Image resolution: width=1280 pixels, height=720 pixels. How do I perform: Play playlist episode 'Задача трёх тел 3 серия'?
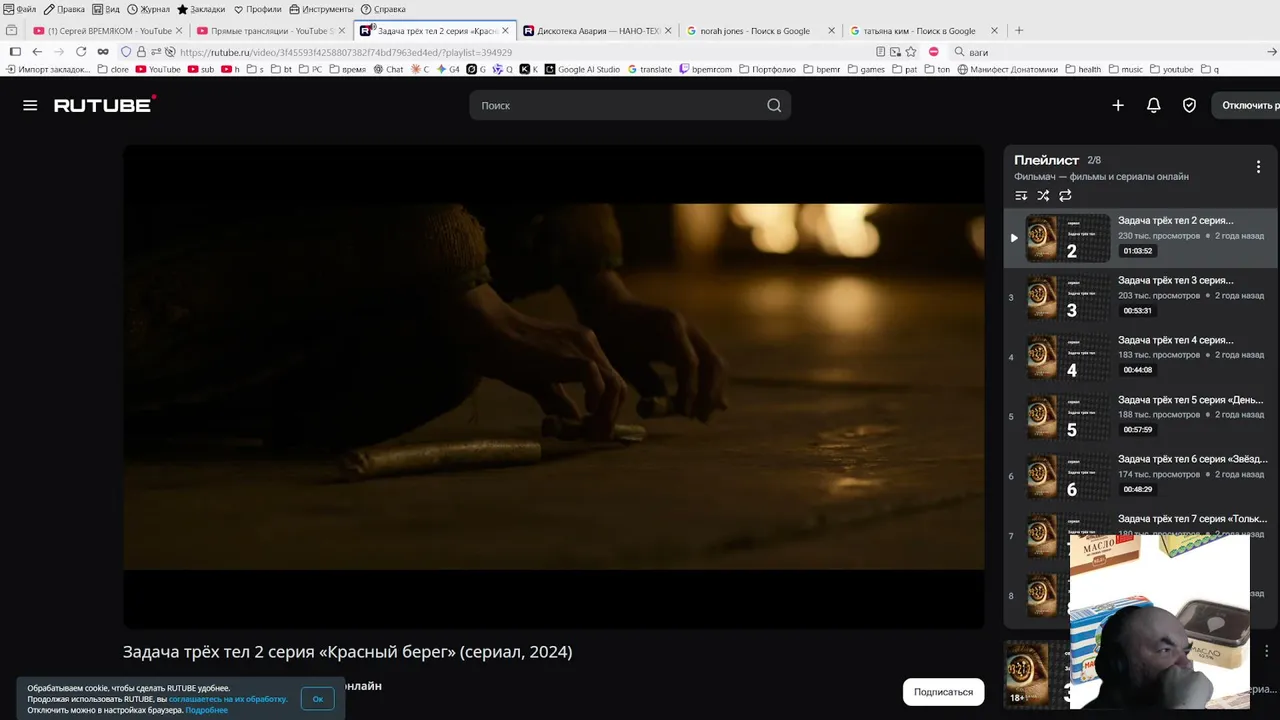[x=1140, y=297]
